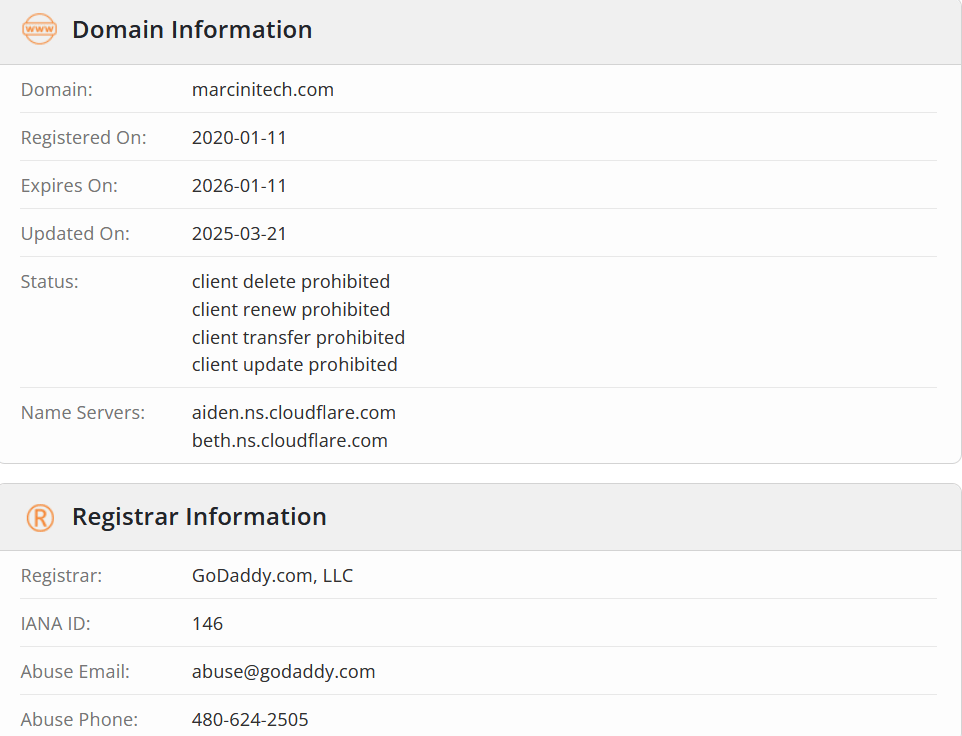Click the aiden.ns.cloudflare.com name server
The image size is (962, 736).
(x=293, y=413)
